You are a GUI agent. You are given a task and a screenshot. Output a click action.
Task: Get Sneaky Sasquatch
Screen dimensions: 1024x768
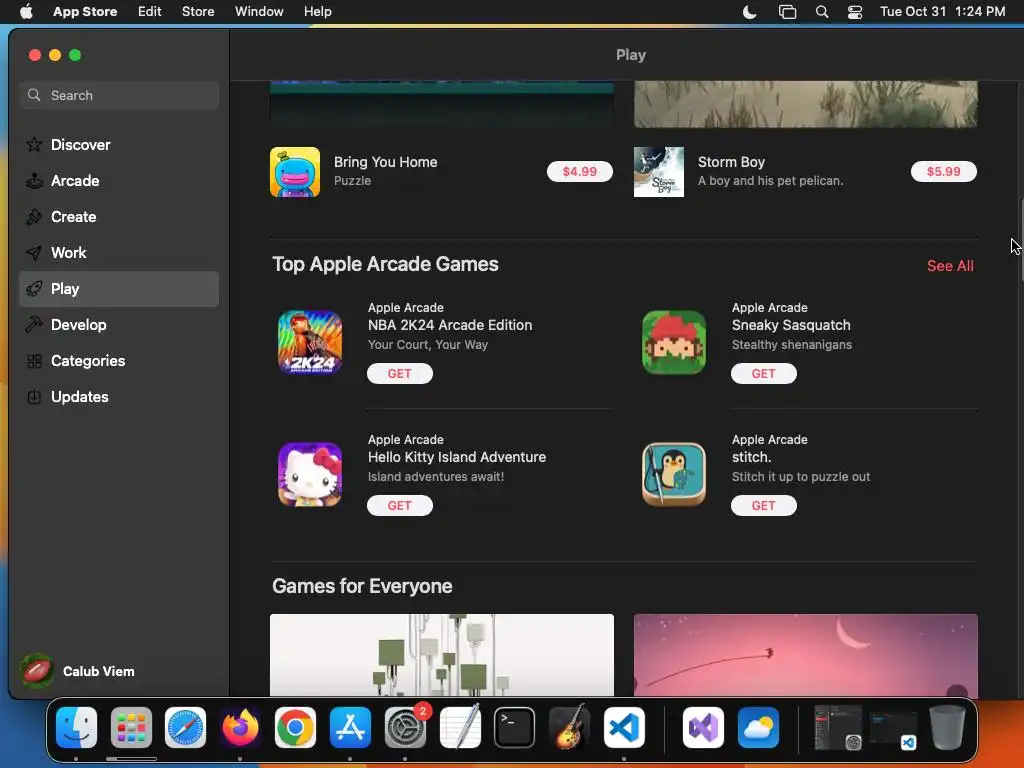(763, 374)
